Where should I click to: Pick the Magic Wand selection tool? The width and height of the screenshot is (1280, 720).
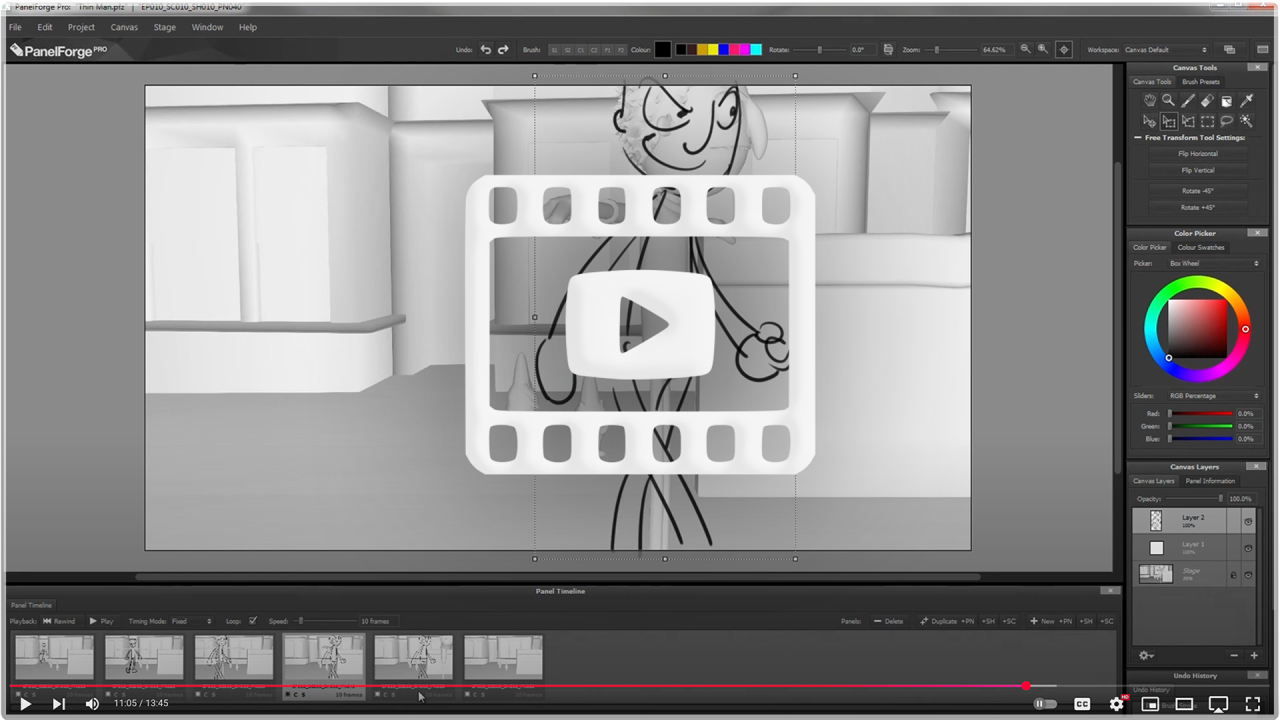[1246, 121]
